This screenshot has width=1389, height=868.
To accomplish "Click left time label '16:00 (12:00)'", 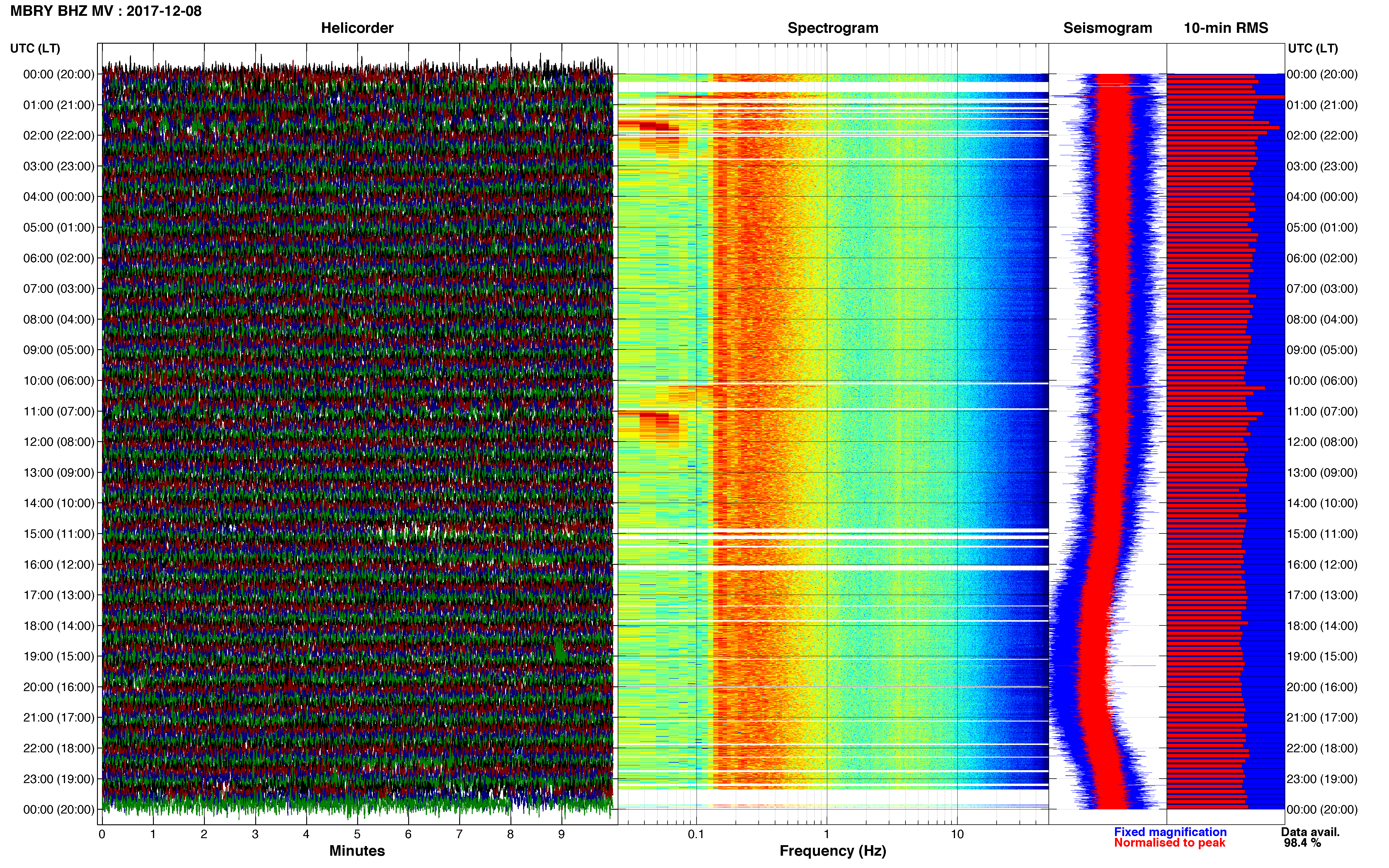I will [x=59, y=565].
